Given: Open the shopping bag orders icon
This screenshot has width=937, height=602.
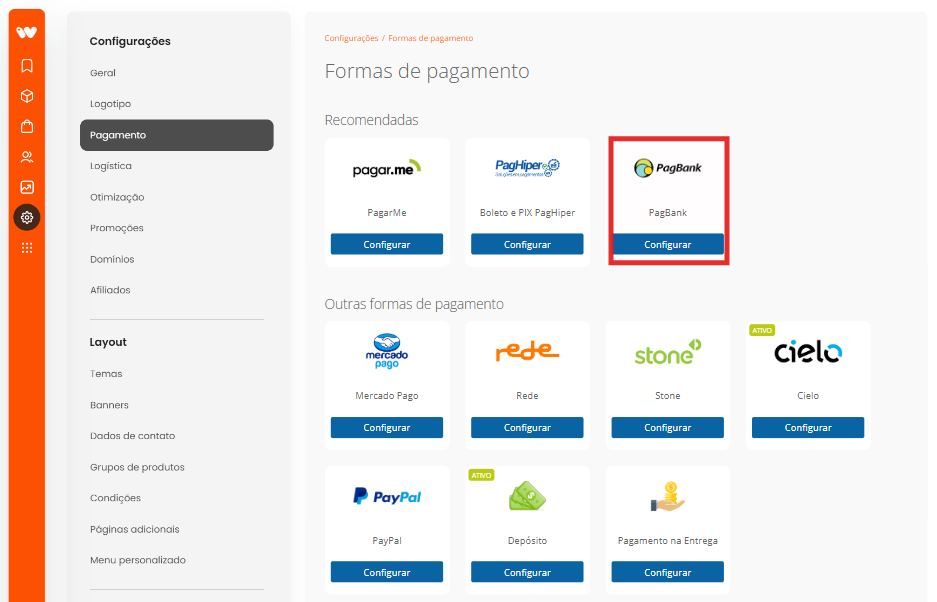Looking at the screenshot, I should pyautogui.click(x=27, y=126).
